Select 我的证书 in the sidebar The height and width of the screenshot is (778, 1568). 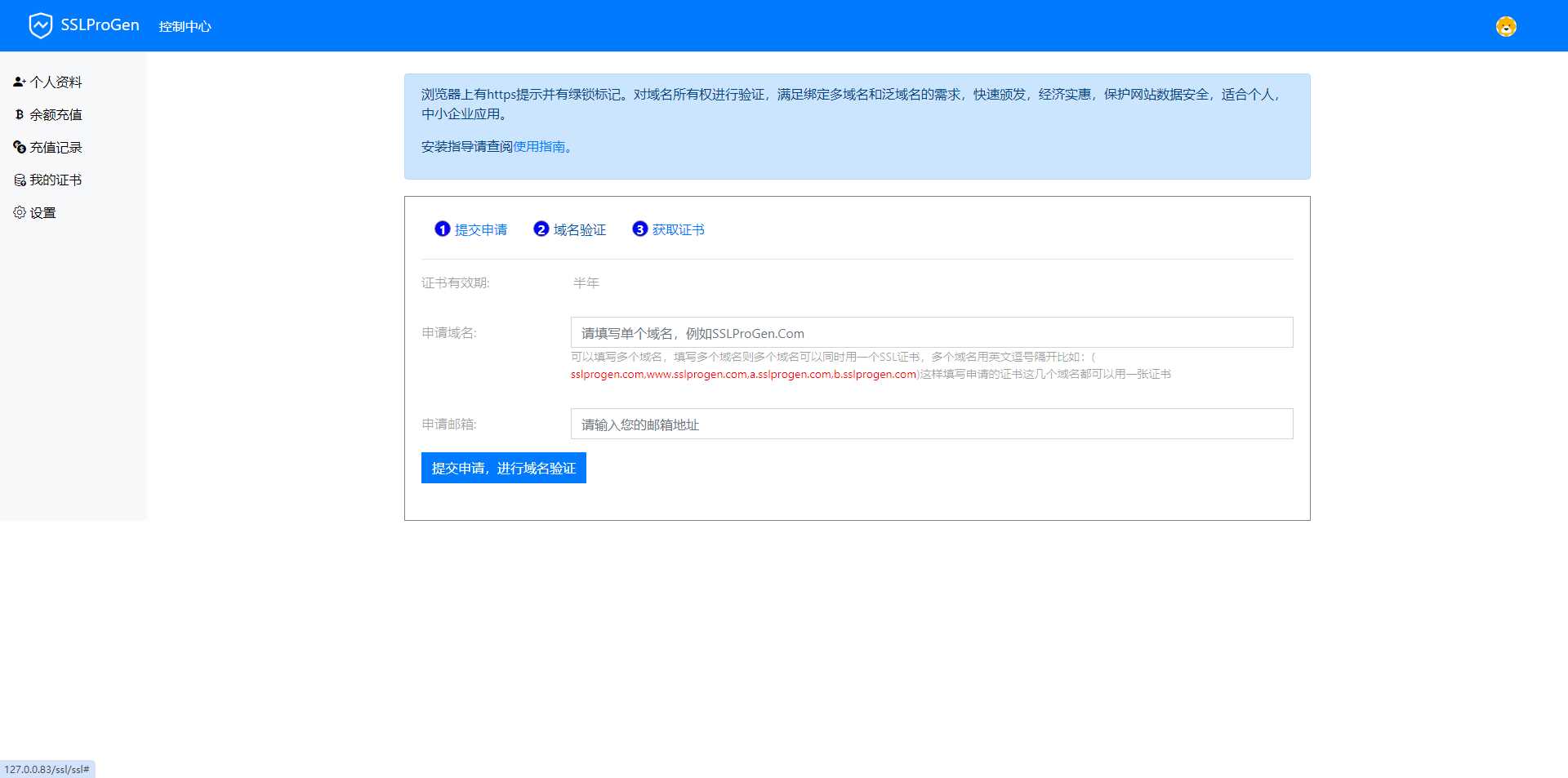(55, 180)
